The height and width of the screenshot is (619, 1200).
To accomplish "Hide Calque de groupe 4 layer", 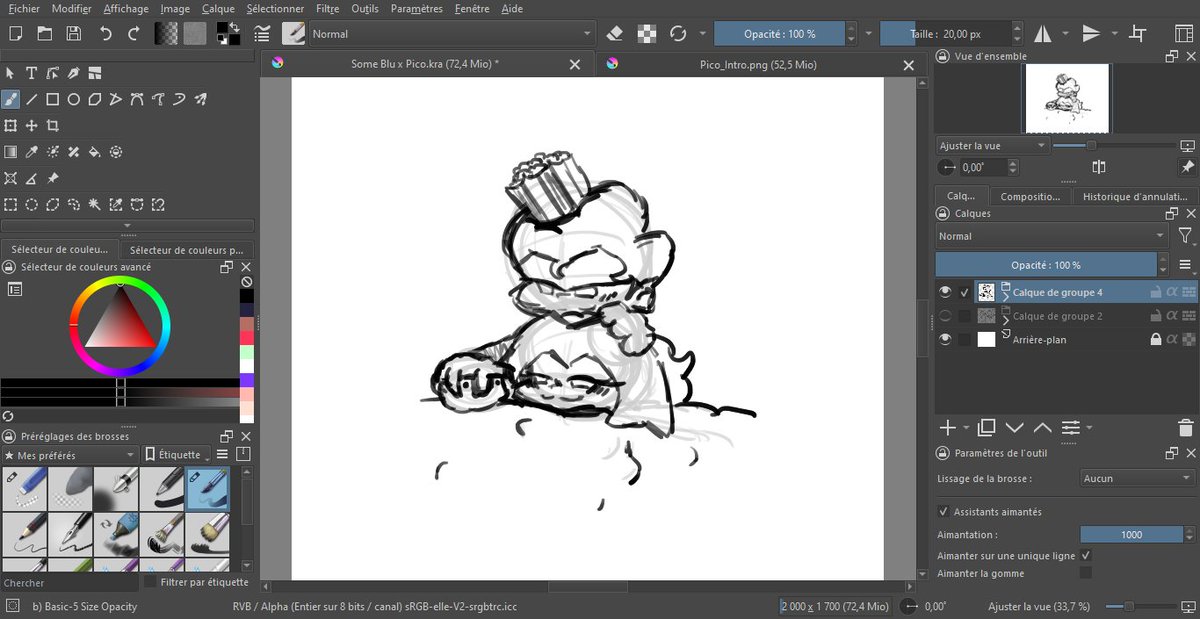I will (x=945, y=292).
